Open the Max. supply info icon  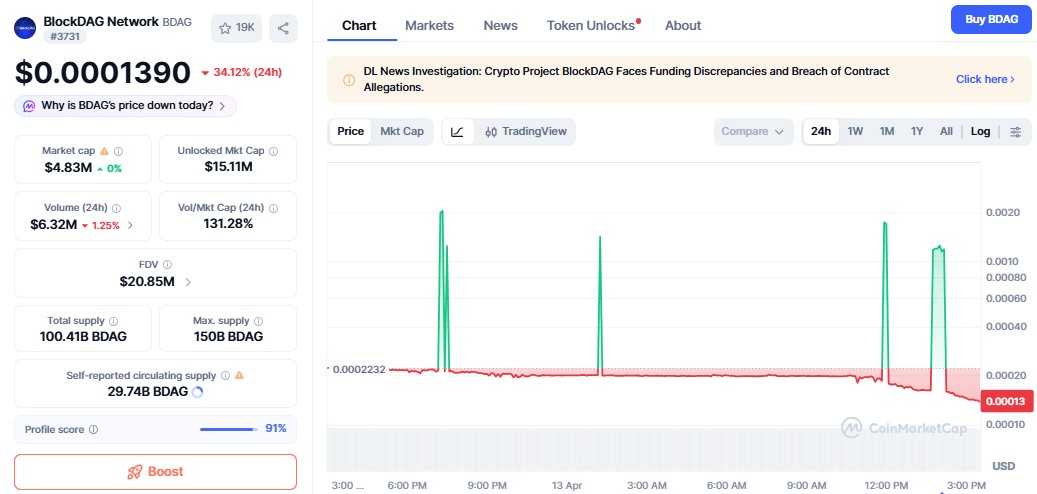pyautogui.click(x=258, y=321)
